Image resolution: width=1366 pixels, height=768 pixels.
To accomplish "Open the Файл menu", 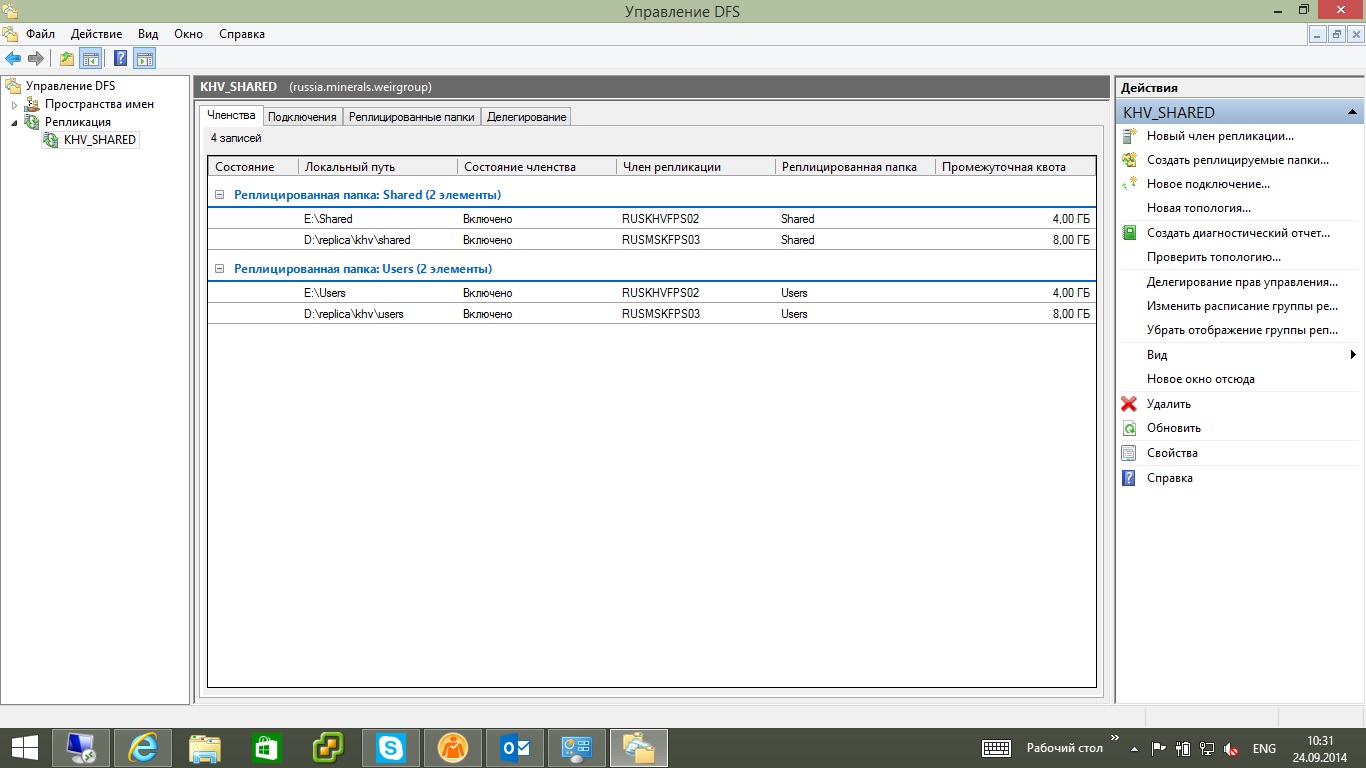I will coord(40,34).
